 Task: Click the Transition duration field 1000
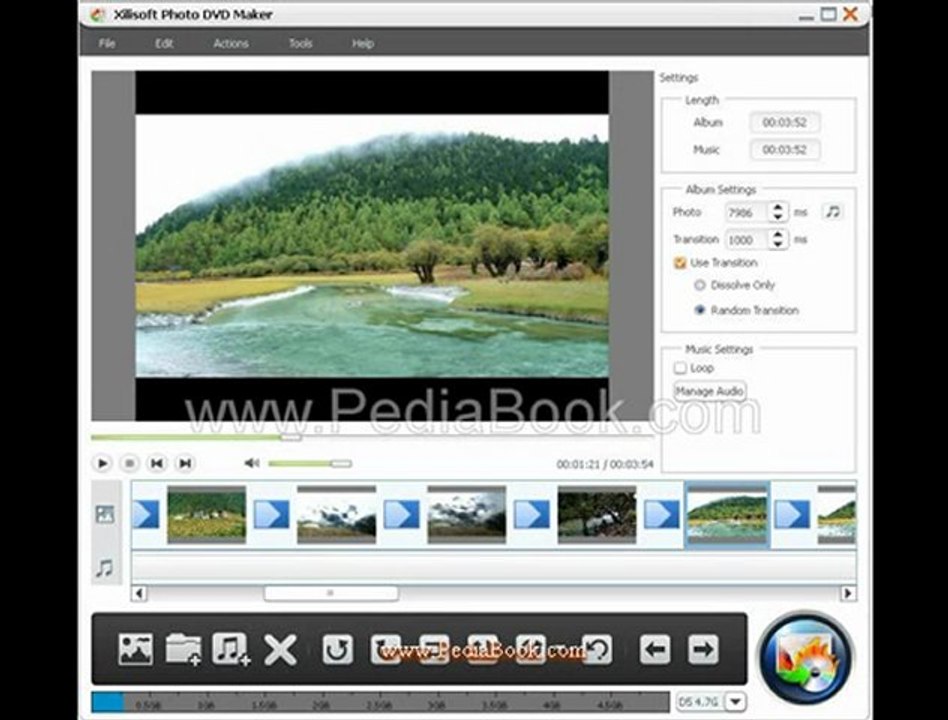tap(747, 239)
